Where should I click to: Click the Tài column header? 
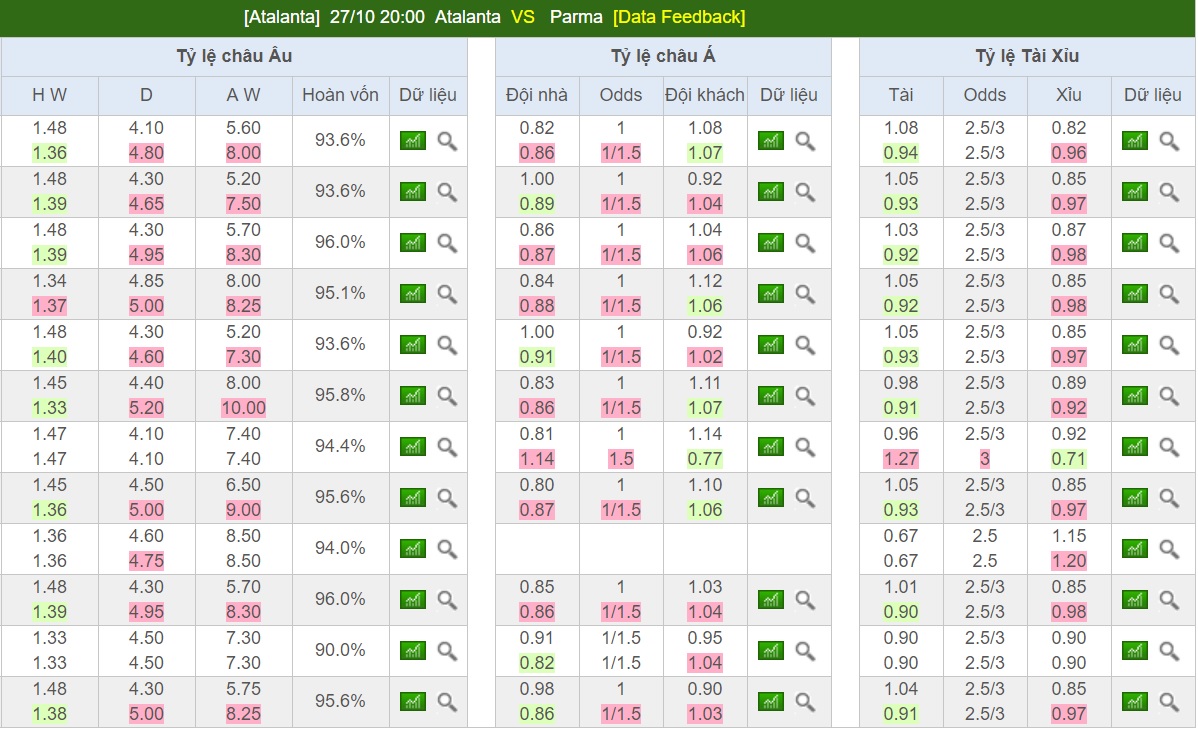(901, 95)
